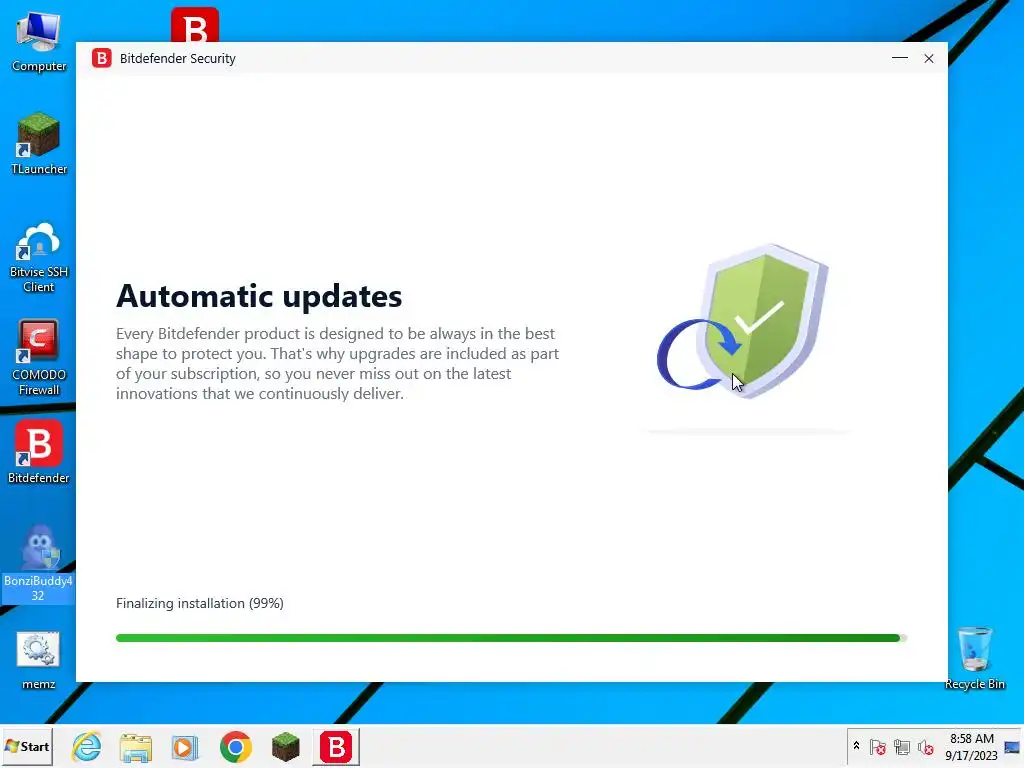Image resolution: width=1024 pixels, height=768 pixels.
Task: Click 'Finalizing installation (99%)' status text
Action: pyautogui.click(x=200, y=603)
